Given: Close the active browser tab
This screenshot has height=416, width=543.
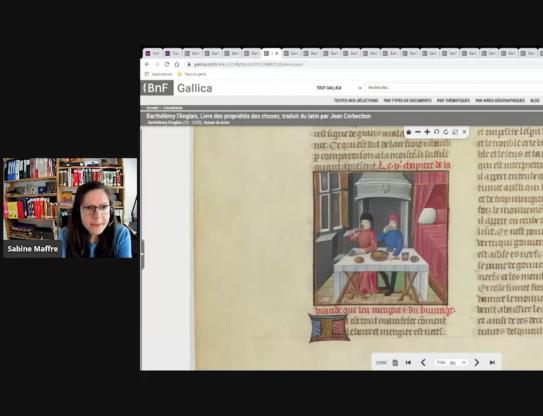Looking at the screenshot, I should pyautogui.click(x=277, y=53).
